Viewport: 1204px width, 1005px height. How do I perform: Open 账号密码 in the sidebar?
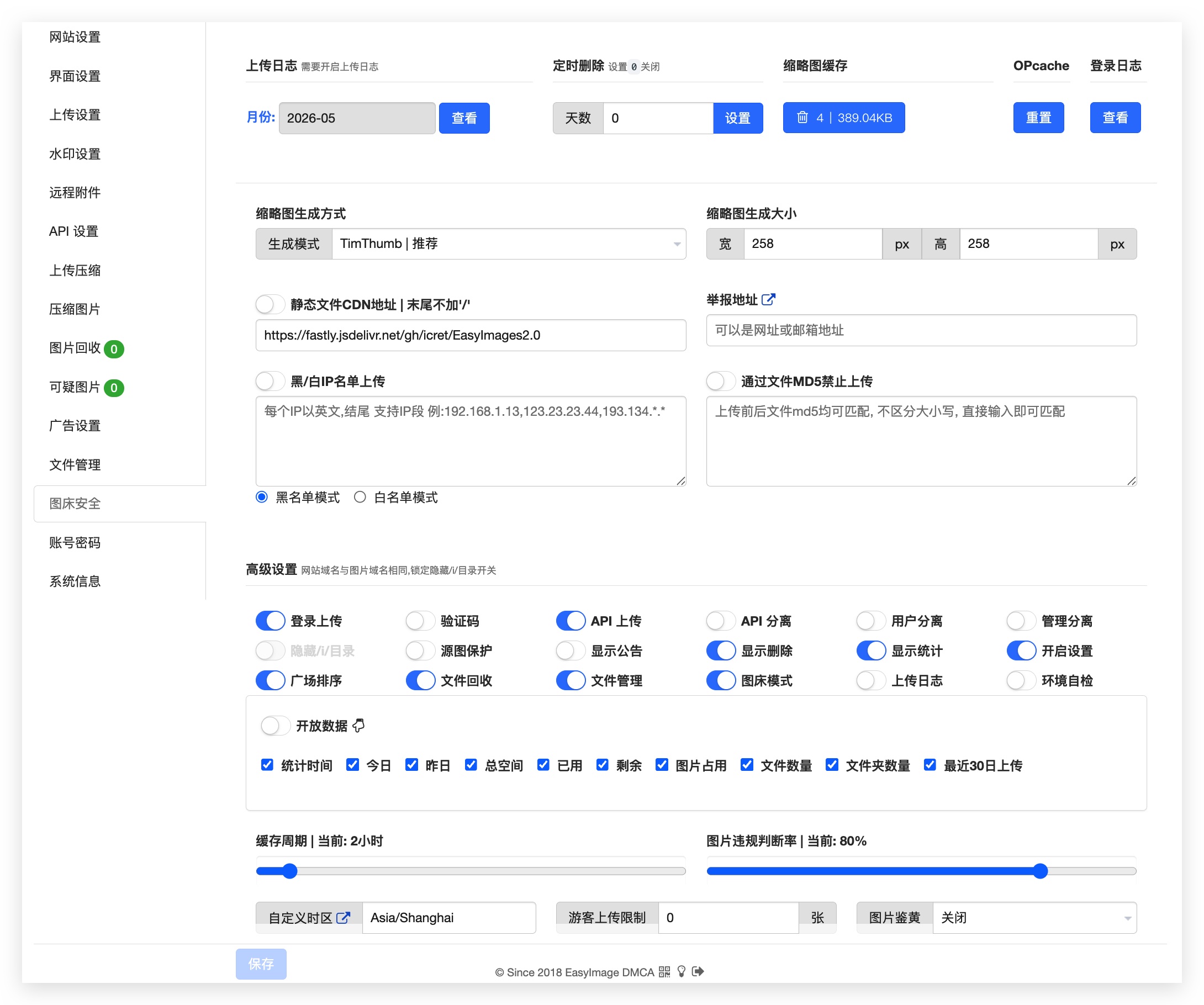[x=75, y=542]
